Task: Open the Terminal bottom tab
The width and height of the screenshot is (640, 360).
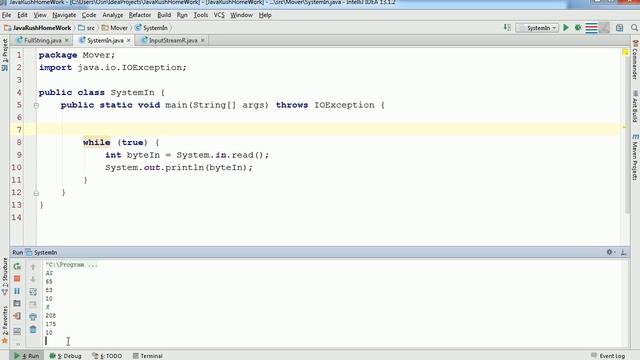Action: (x=148, y=356)
